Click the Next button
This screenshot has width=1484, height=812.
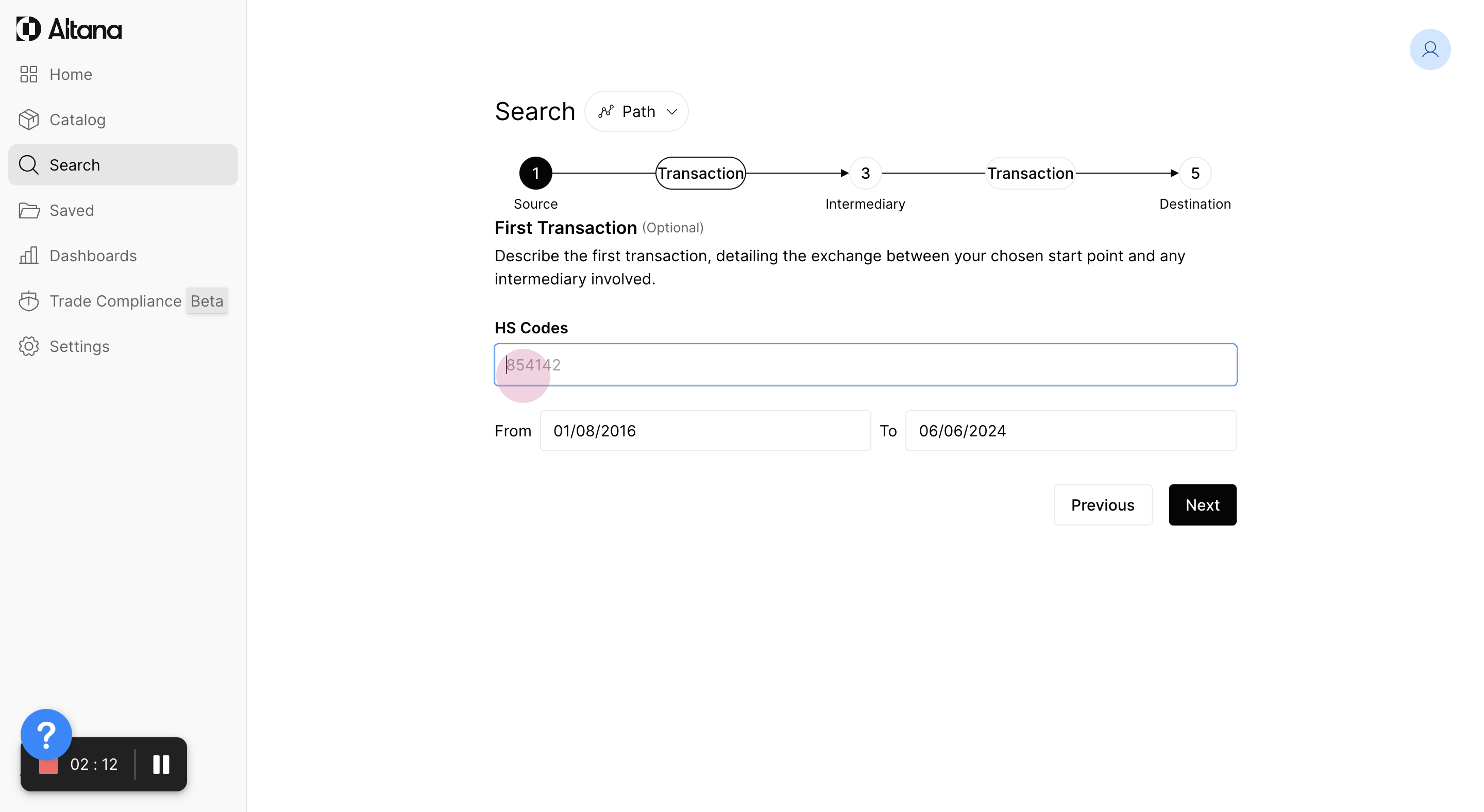(1202, 505)
